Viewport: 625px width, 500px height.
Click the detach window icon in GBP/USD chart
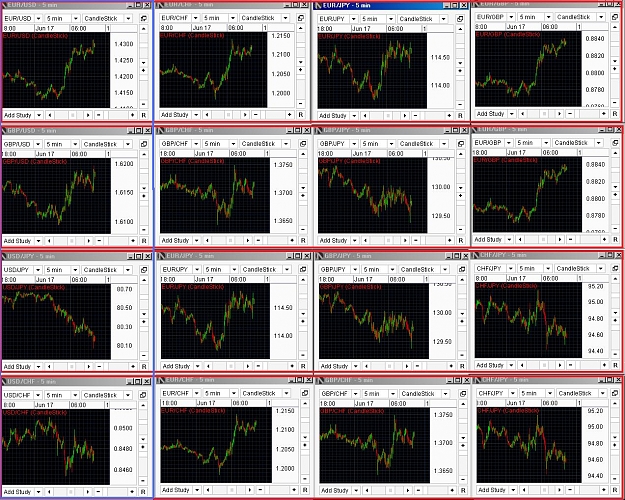[x=144, y=144]
